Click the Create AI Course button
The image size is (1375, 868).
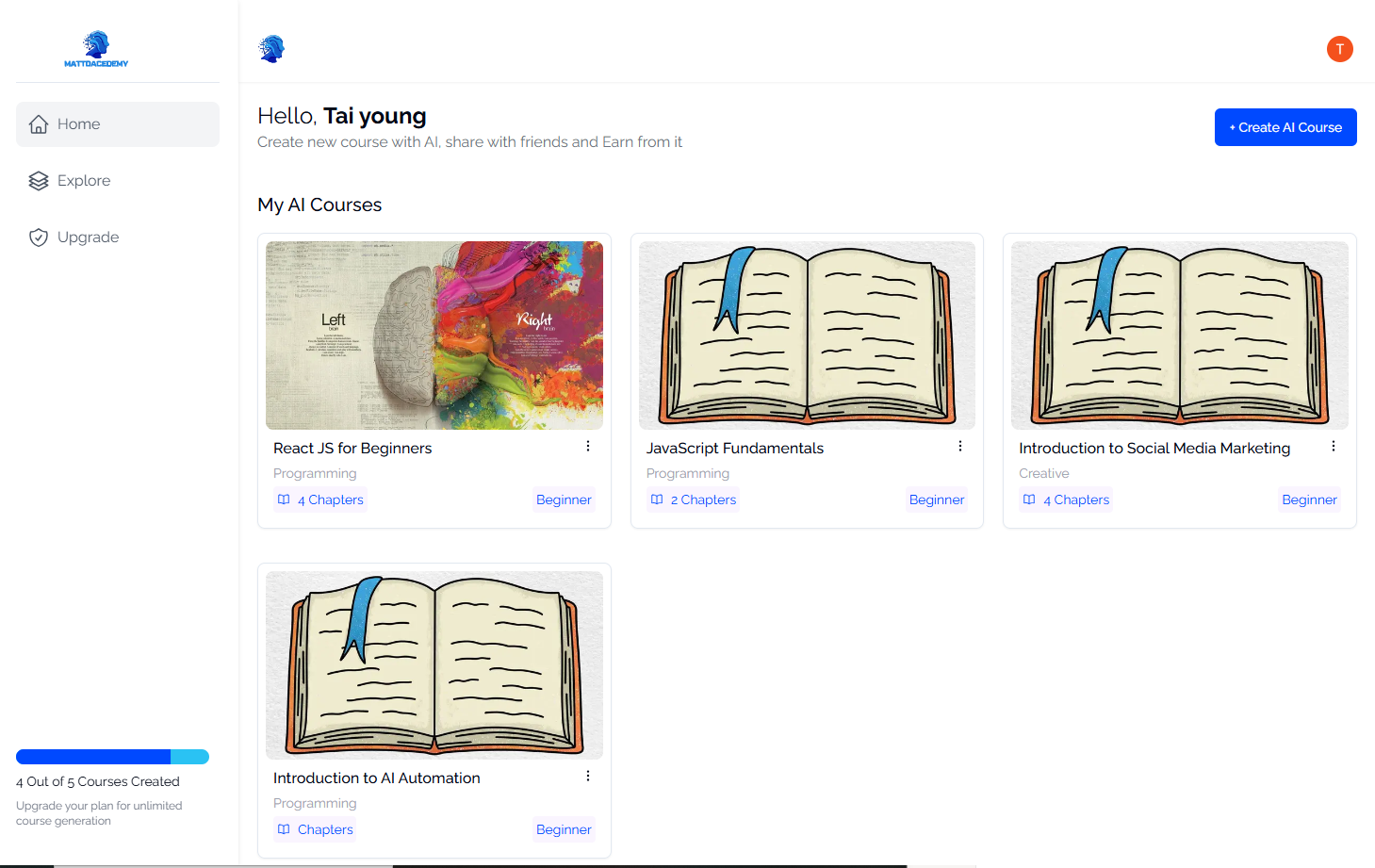(x=1285, y=127)
